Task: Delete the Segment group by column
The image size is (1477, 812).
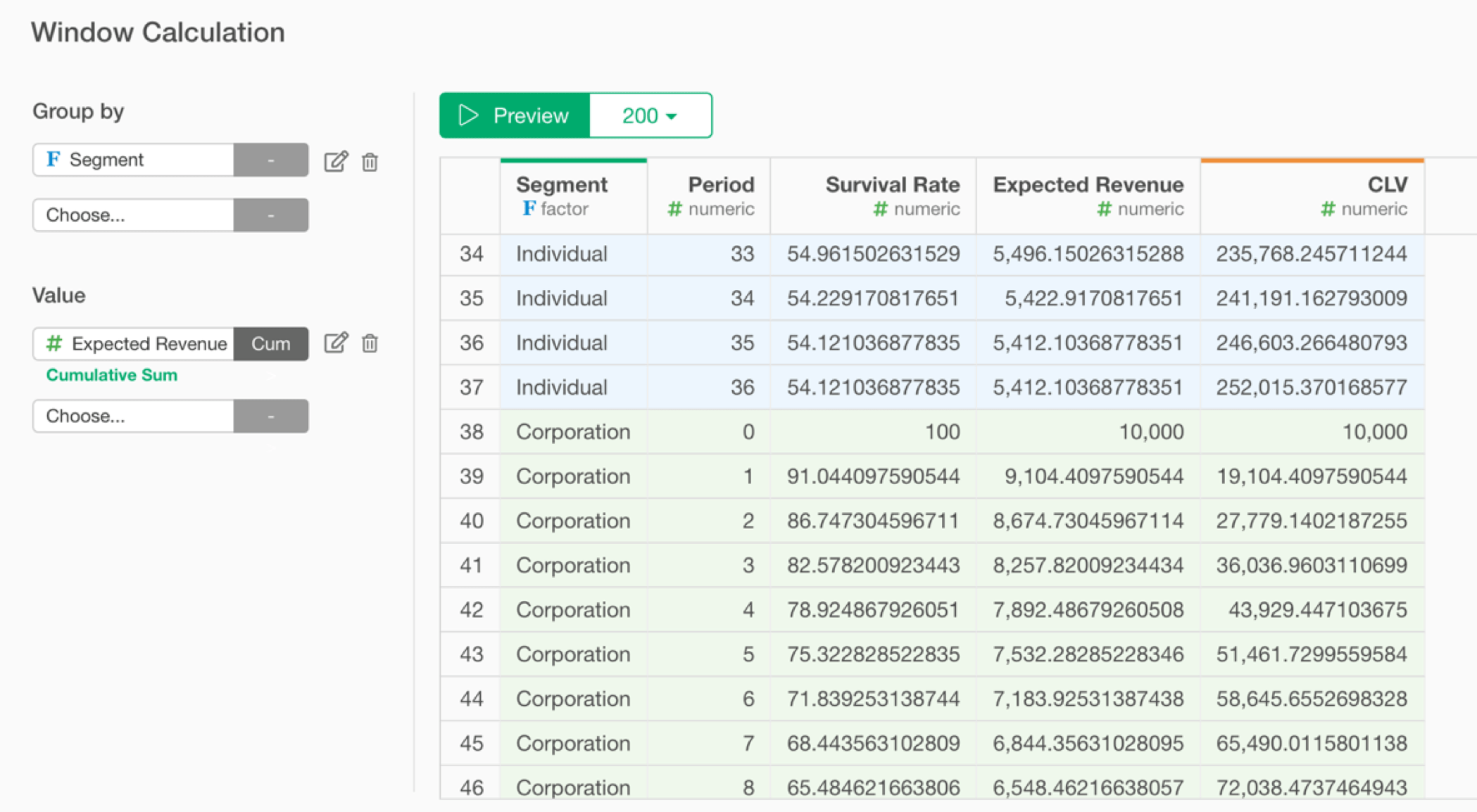Action: 370,161
